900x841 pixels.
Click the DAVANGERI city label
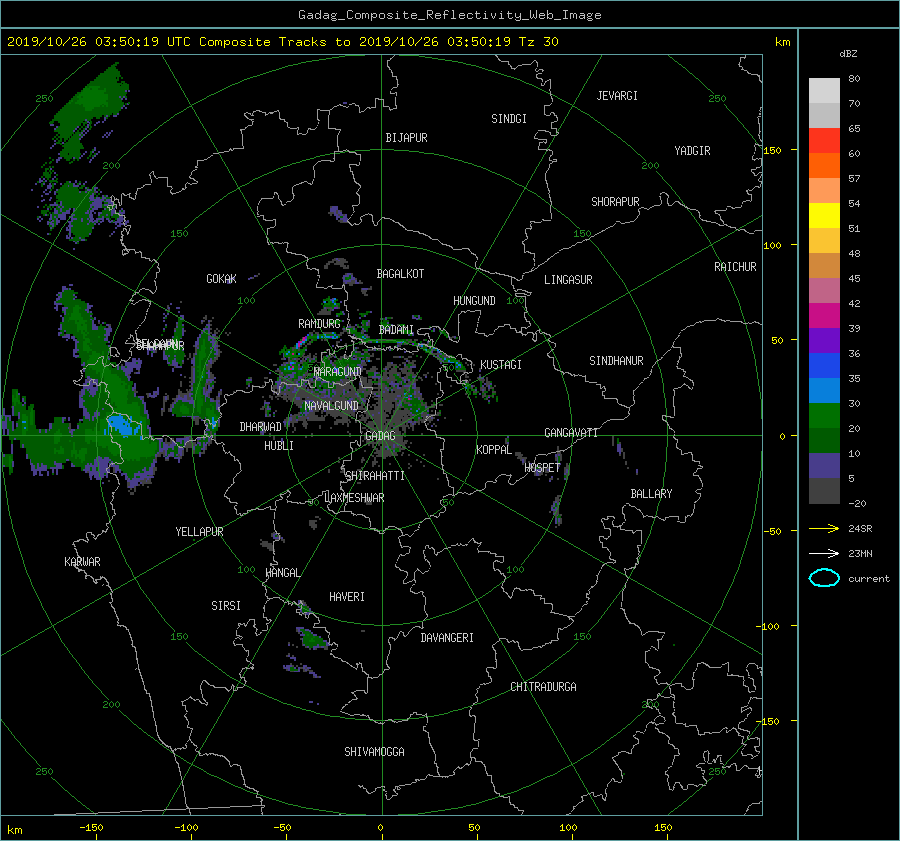pyautogui.click(x=447, y=638)
